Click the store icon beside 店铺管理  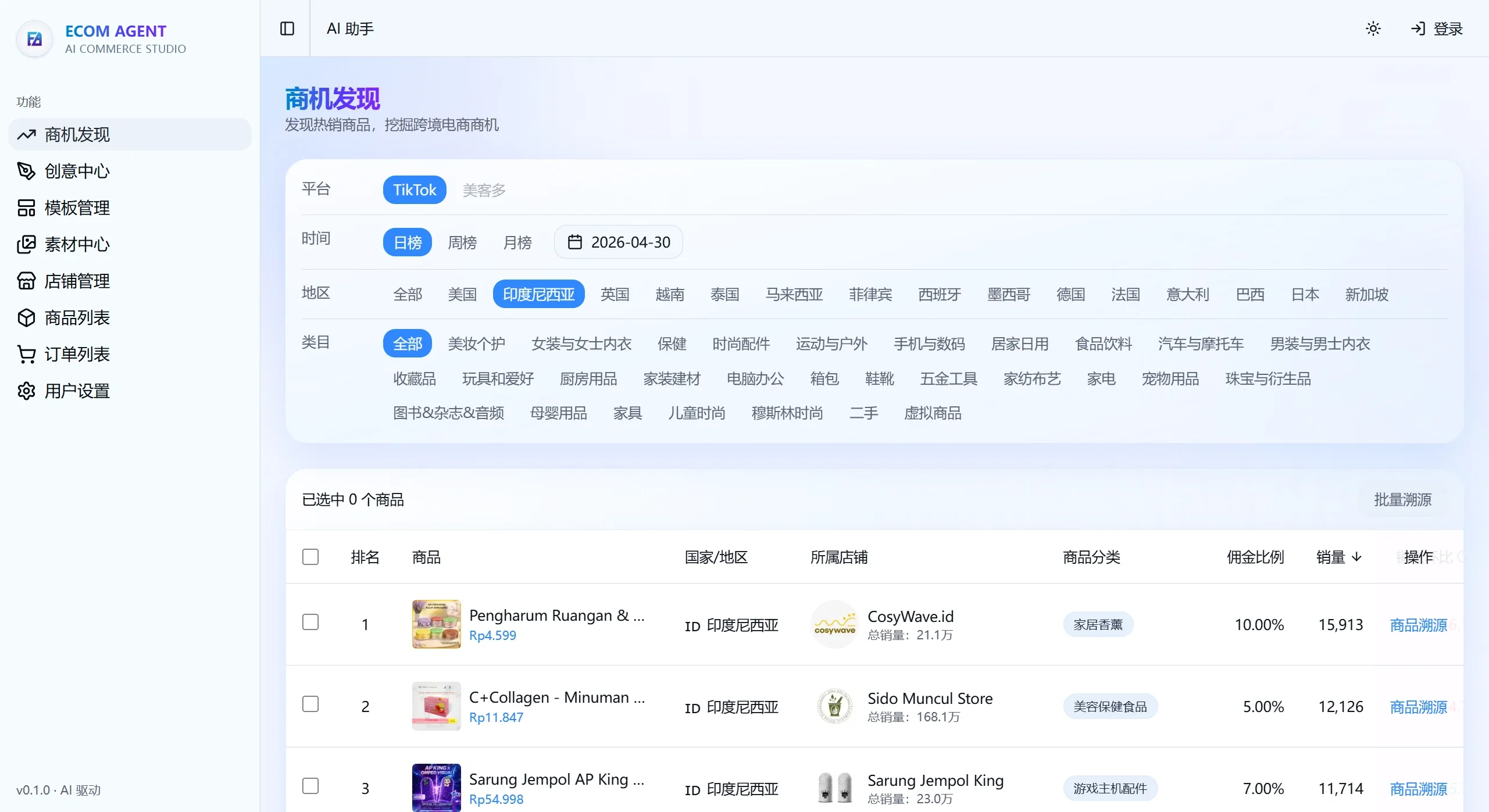tap(26, 281)
